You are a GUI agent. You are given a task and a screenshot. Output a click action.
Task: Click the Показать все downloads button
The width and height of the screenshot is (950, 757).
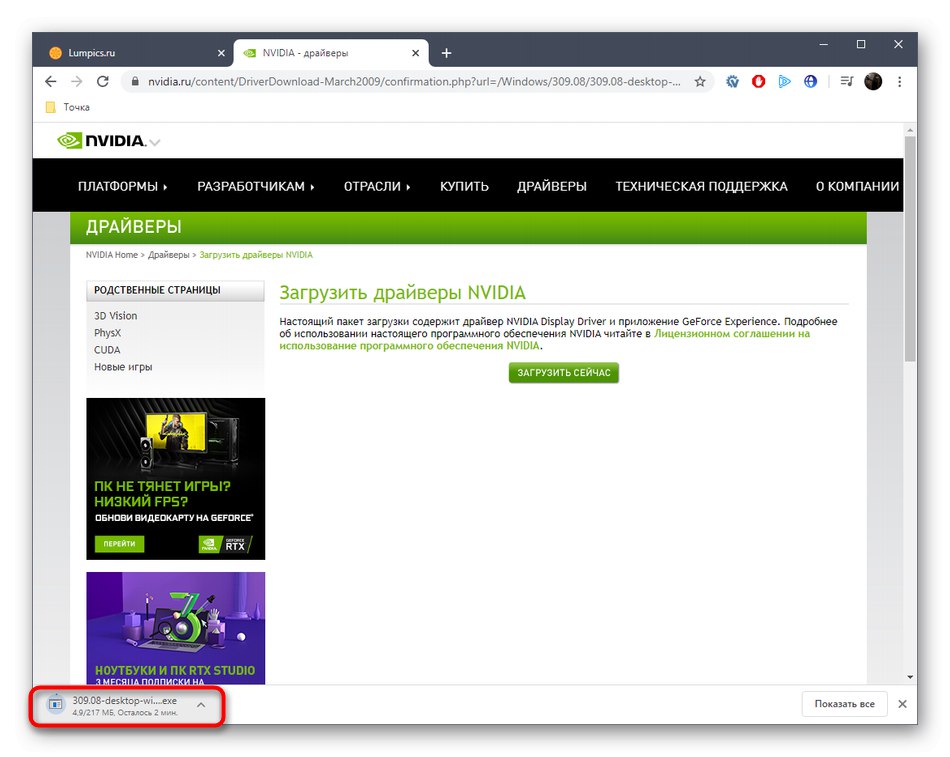[844, 704]
